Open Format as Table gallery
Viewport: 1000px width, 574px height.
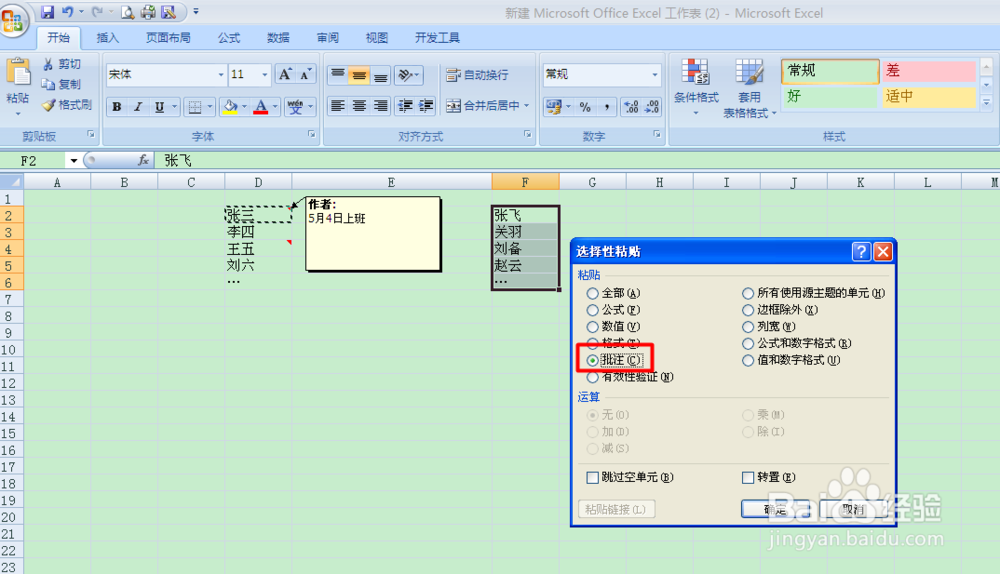(x=749, y=87)
